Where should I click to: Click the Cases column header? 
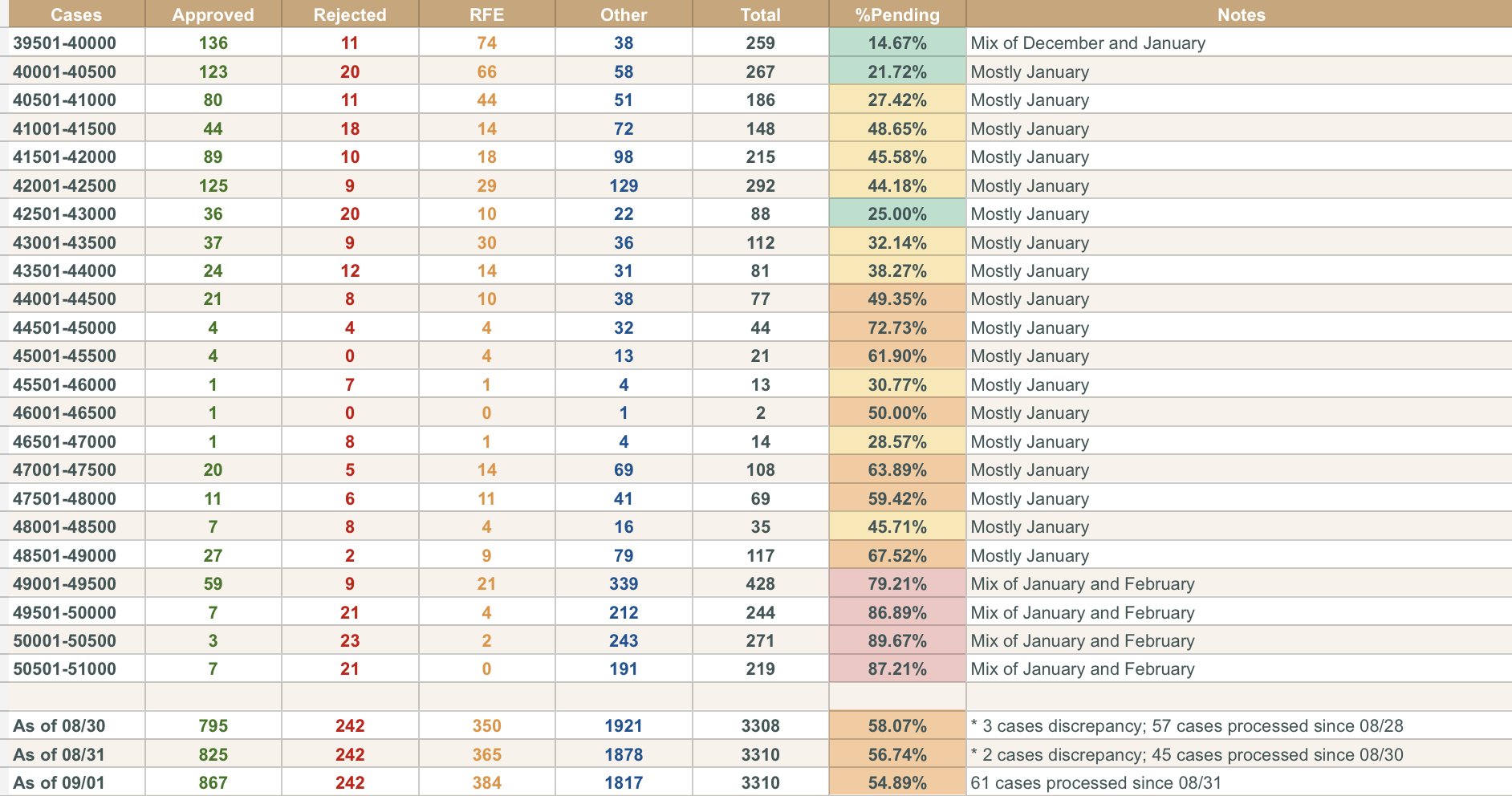pos(76,14)
